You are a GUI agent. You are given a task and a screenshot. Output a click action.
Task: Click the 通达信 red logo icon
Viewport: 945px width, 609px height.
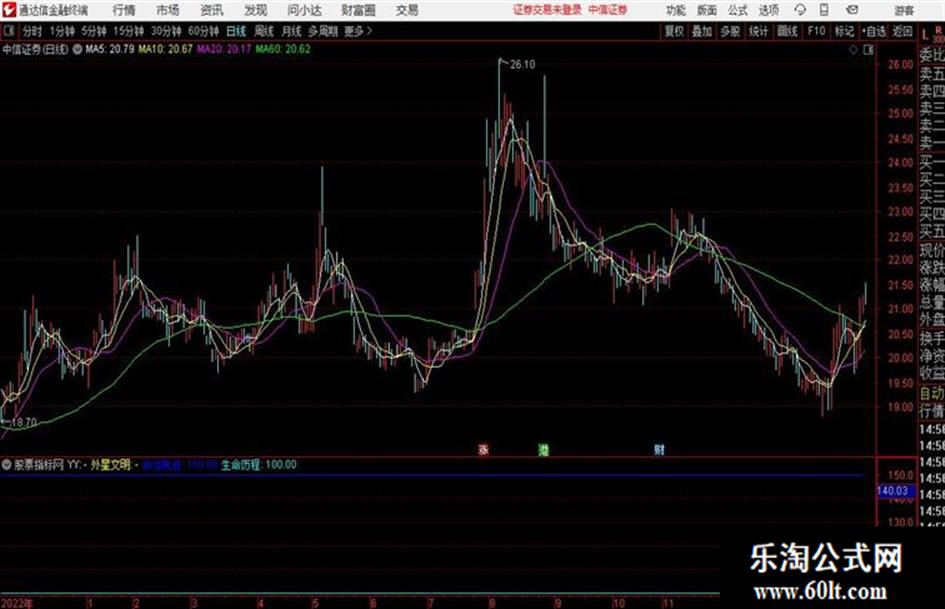click(8, 10)
